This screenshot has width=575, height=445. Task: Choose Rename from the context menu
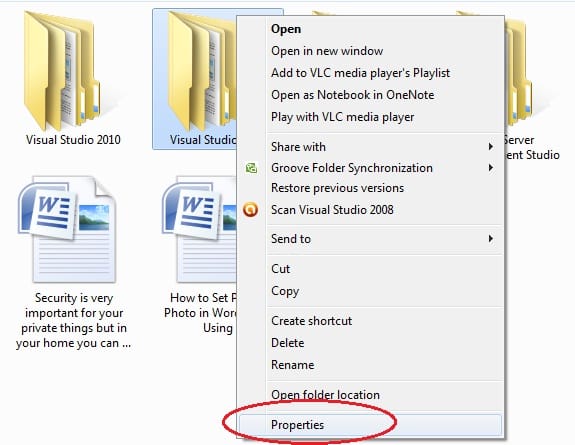(x=371, y=365)
